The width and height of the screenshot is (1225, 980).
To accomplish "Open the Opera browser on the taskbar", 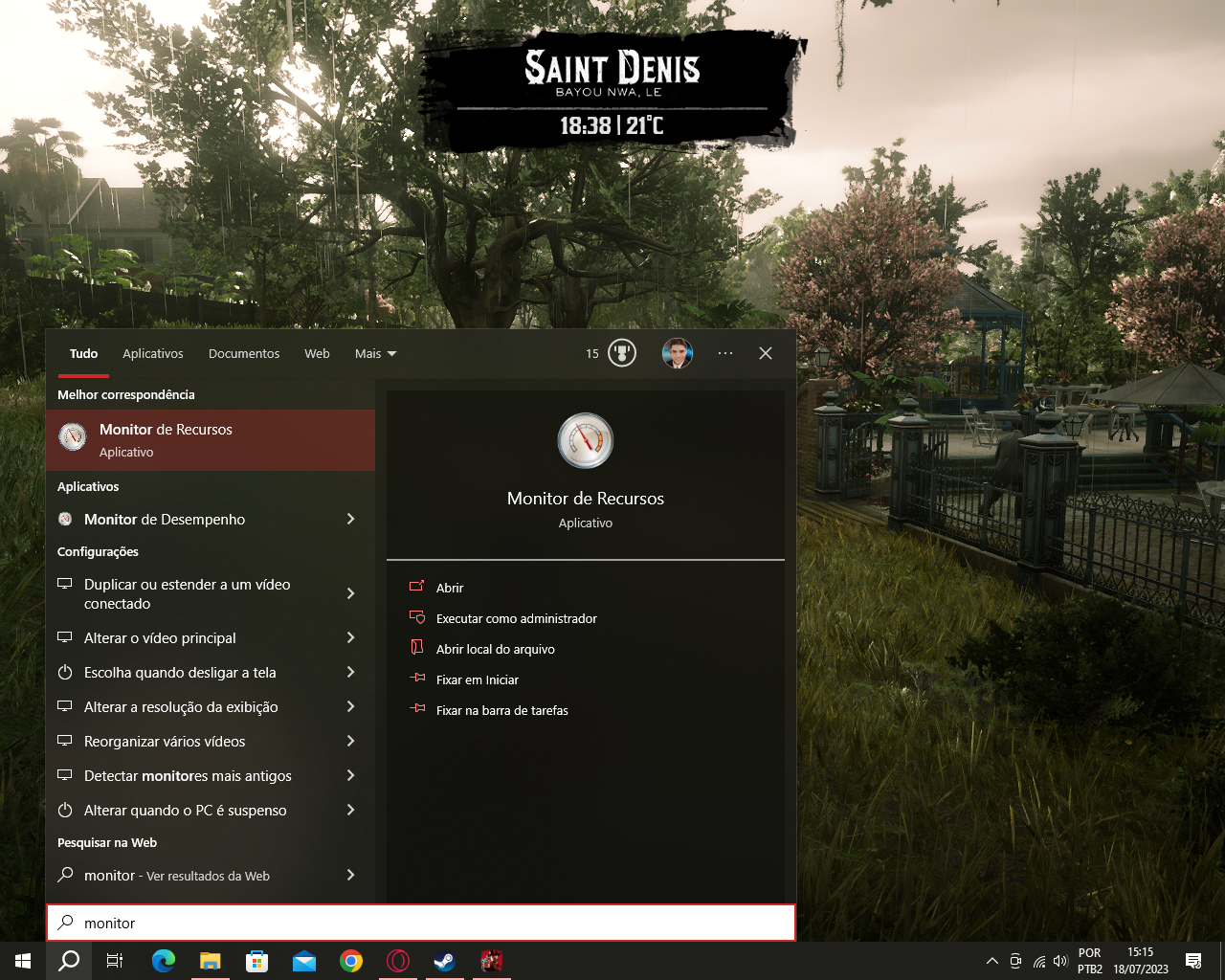I will pos(398,961).
